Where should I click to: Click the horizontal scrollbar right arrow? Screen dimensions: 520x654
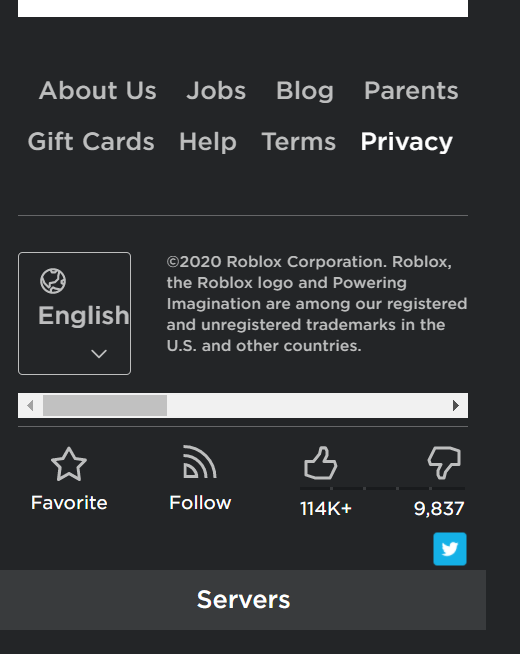(x=456, y=405)
